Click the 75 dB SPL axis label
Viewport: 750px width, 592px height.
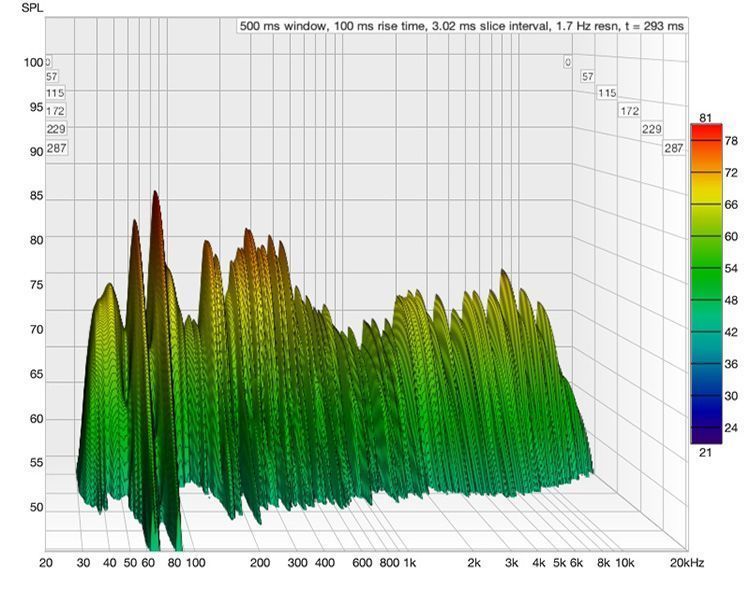click(36, 285)
